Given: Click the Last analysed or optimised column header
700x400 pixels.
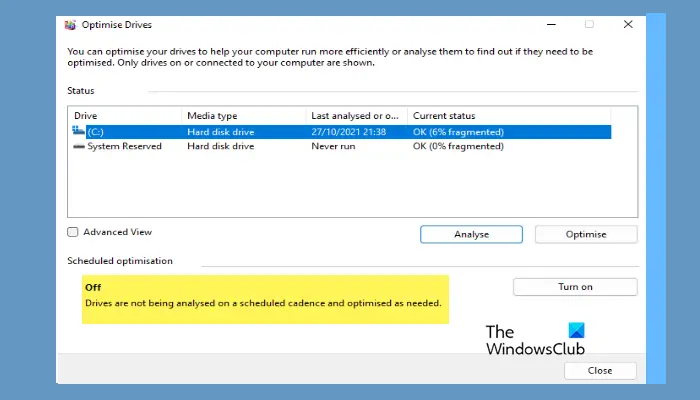Looking at the screenshot, I should pos(356,116).
